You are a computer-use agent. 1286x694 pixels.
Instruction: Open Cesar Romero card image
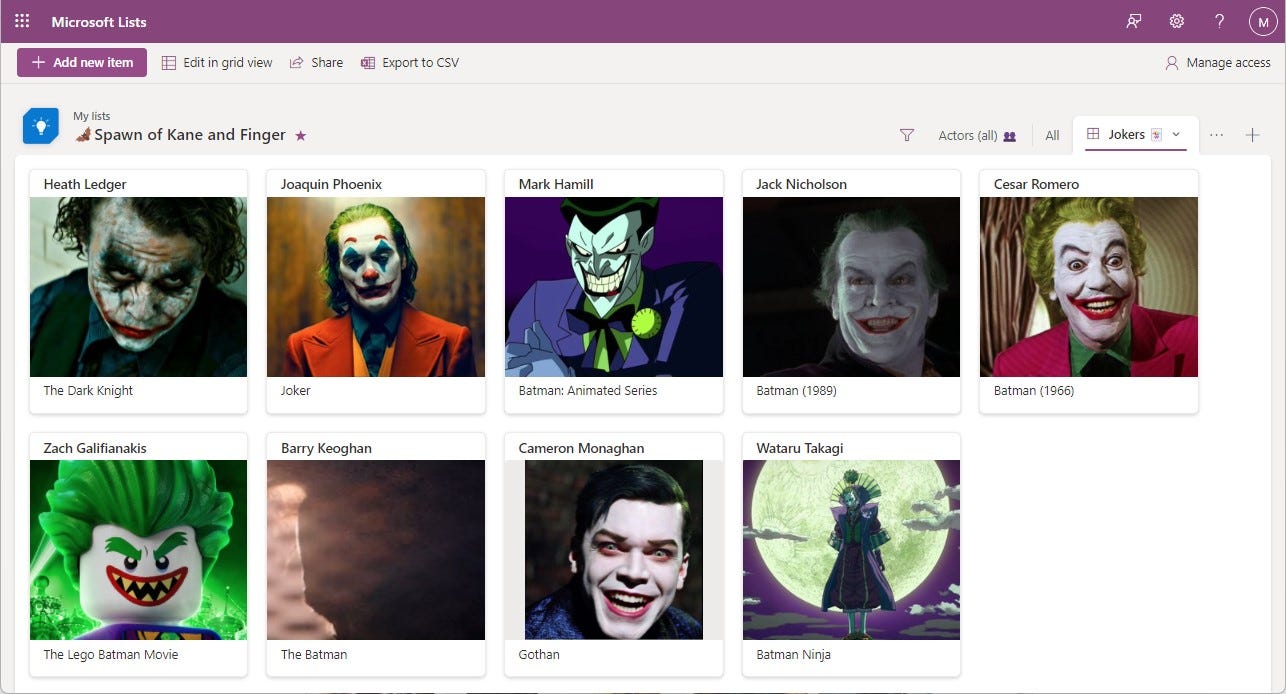[1089, 287]
